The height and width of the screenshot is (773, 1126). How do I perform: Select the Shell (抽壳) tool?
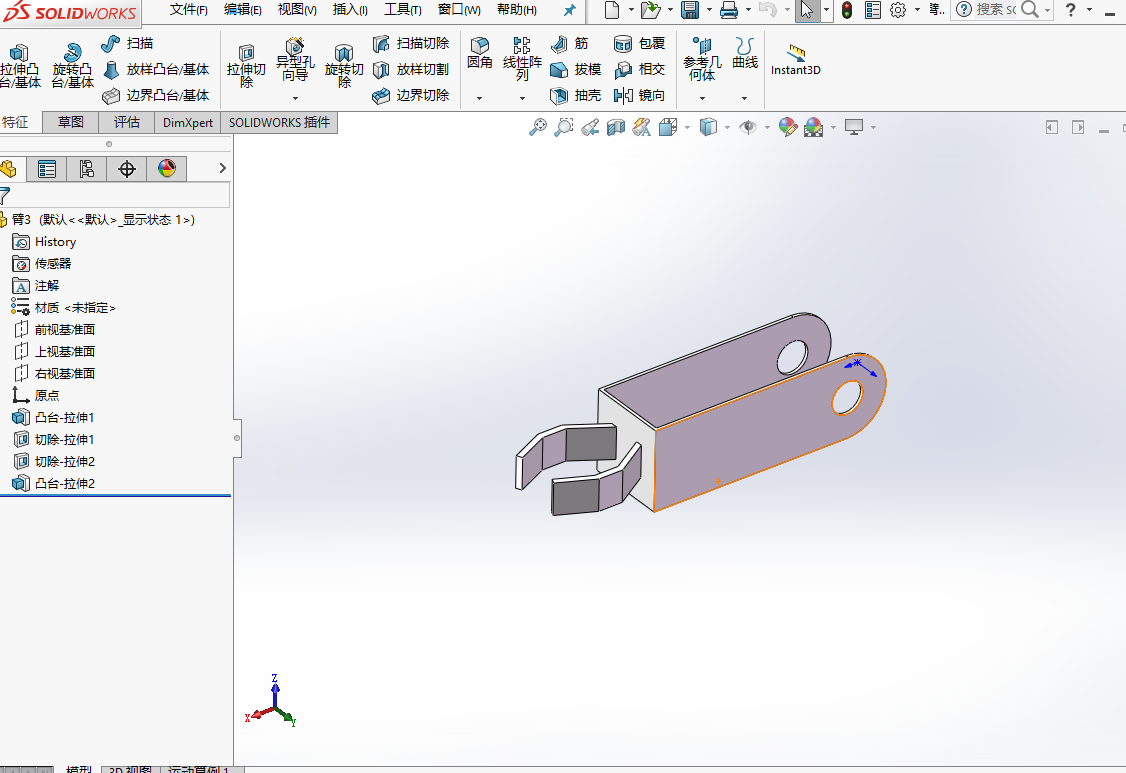pyautogui.click(x=575, y=96)
